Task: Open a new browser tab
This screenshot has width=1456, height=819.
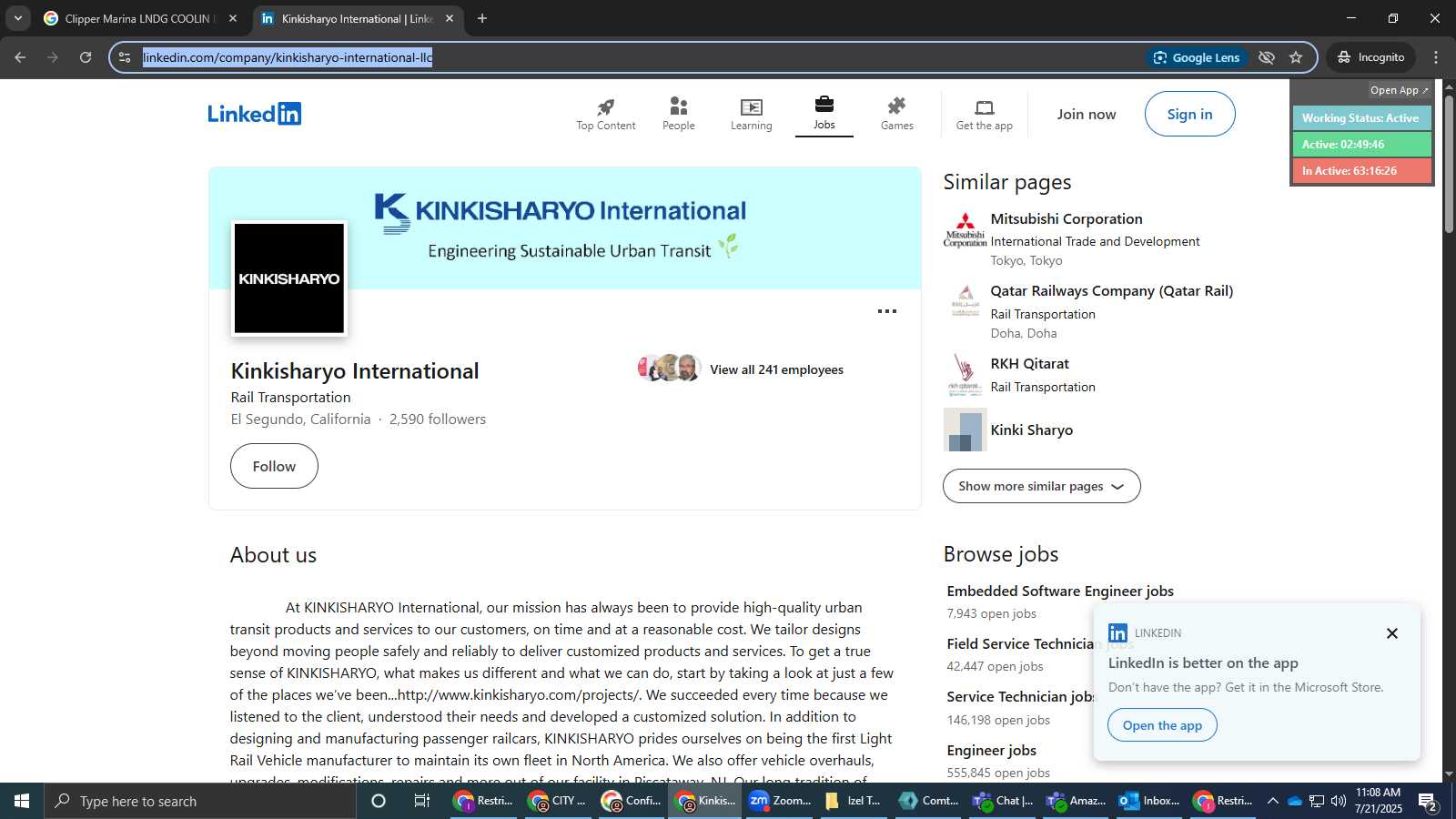Action: [482, 18]
